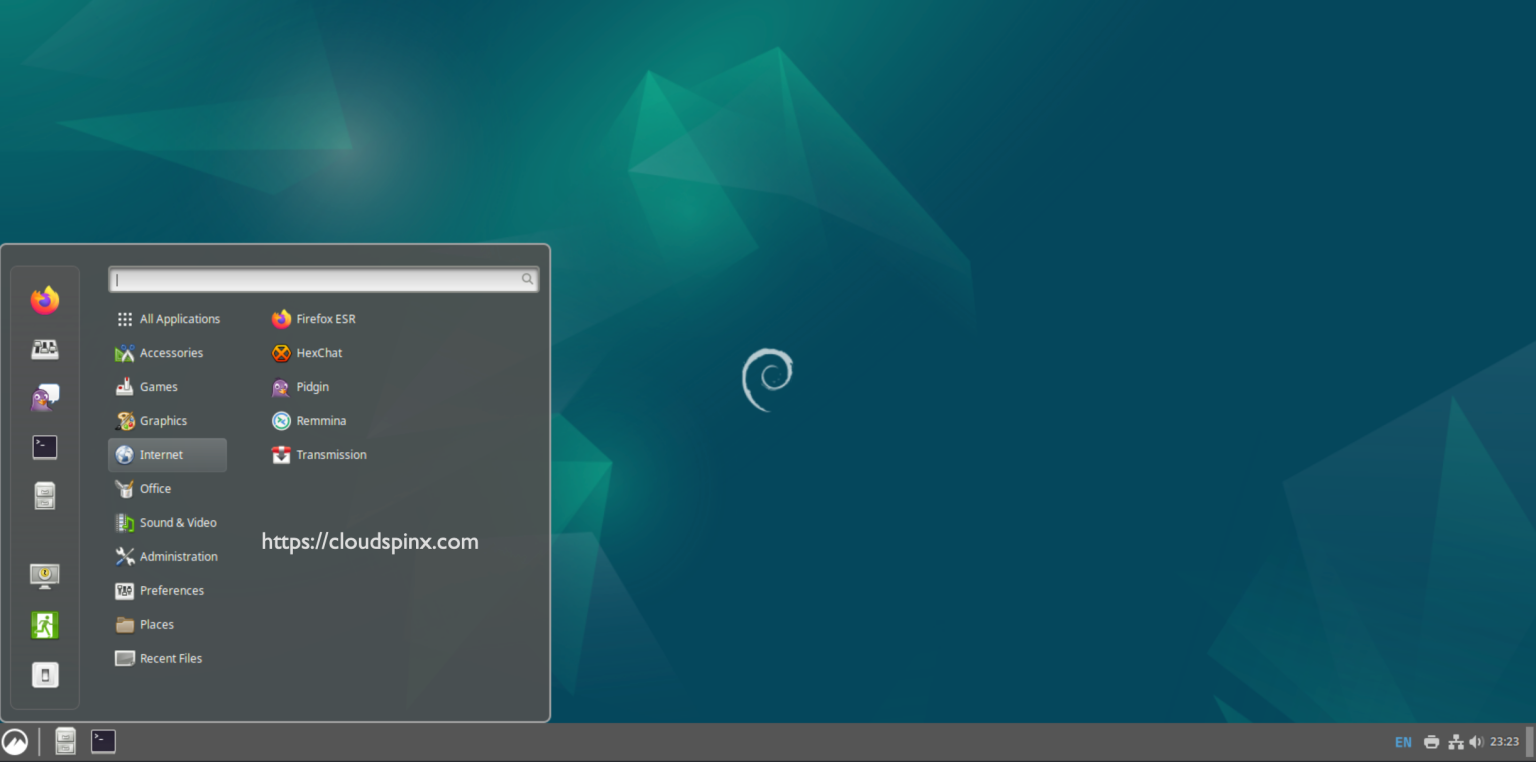
Task: Open the applications menu from the taskbar
Action: (x=16, y=741)
